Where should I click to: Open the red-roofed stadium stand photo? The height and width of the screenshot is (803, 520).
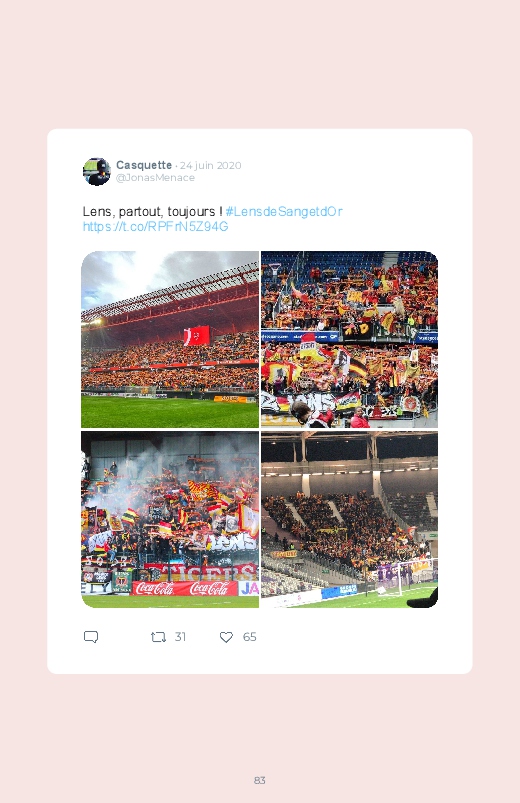[170, 339]
